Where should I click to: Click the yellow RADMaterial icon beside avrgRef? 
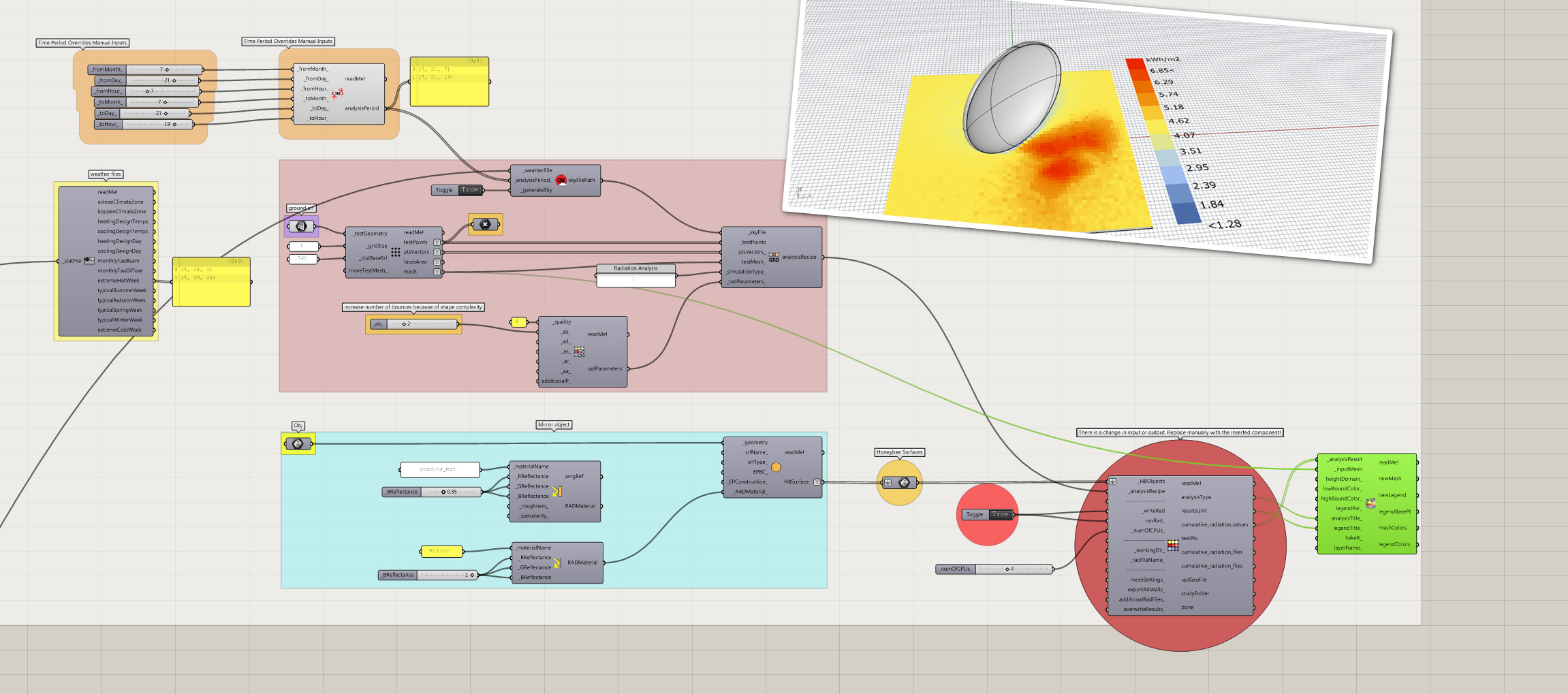(x=556, y=491)
